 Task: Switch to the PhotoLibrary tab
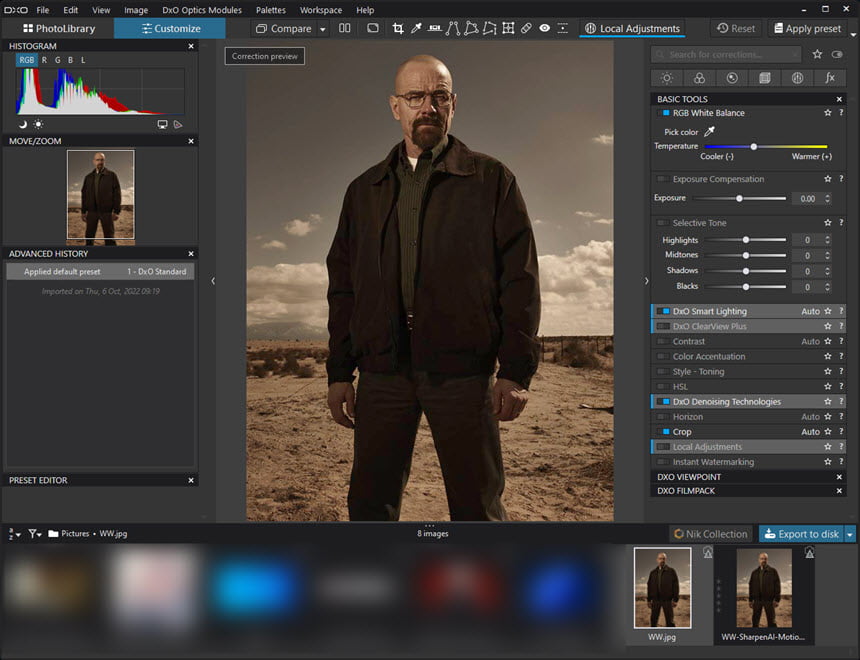click(59, 29)
